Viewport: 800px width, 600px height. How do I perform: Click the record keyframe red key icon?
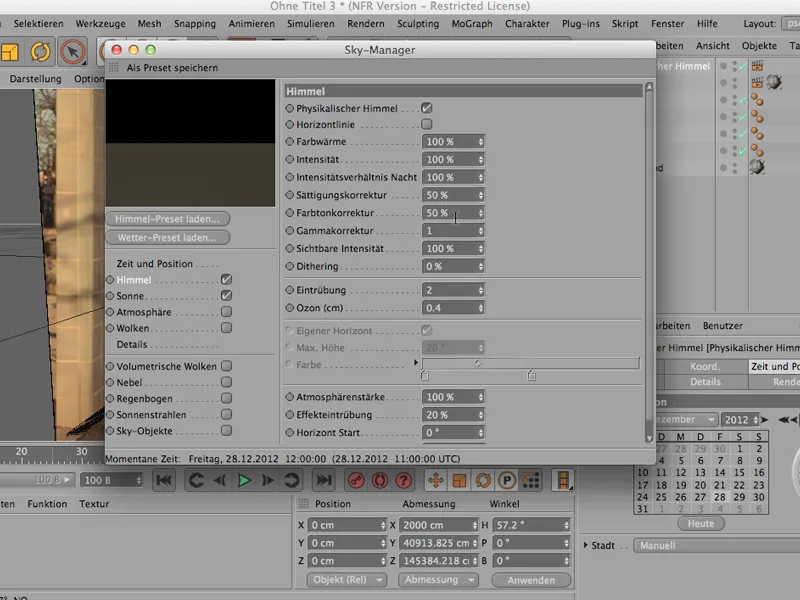click(x=357, y=481)
